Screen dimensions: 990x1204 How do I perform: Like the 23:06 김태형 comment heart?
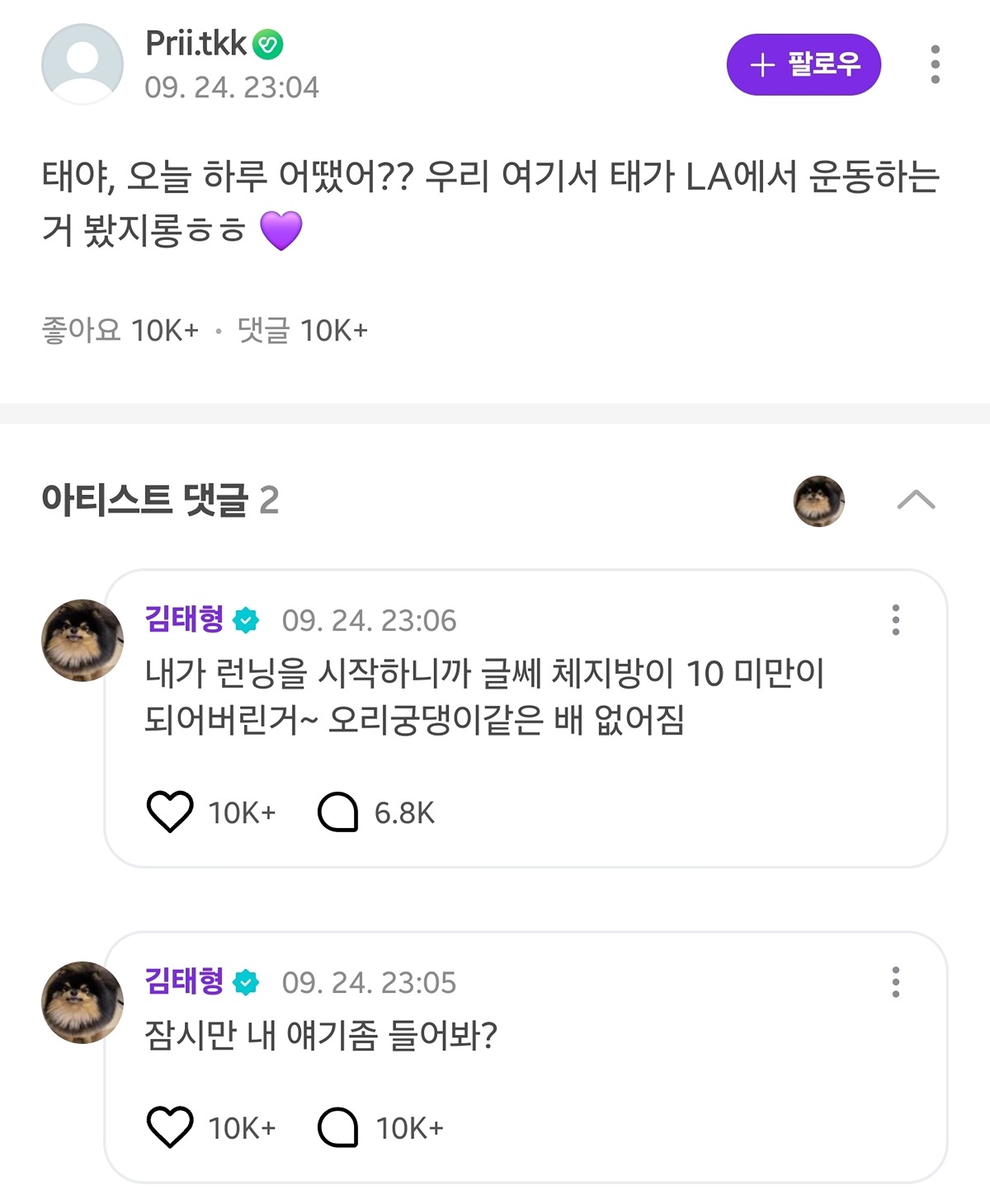pyautogui.click(x=170, y=811)
